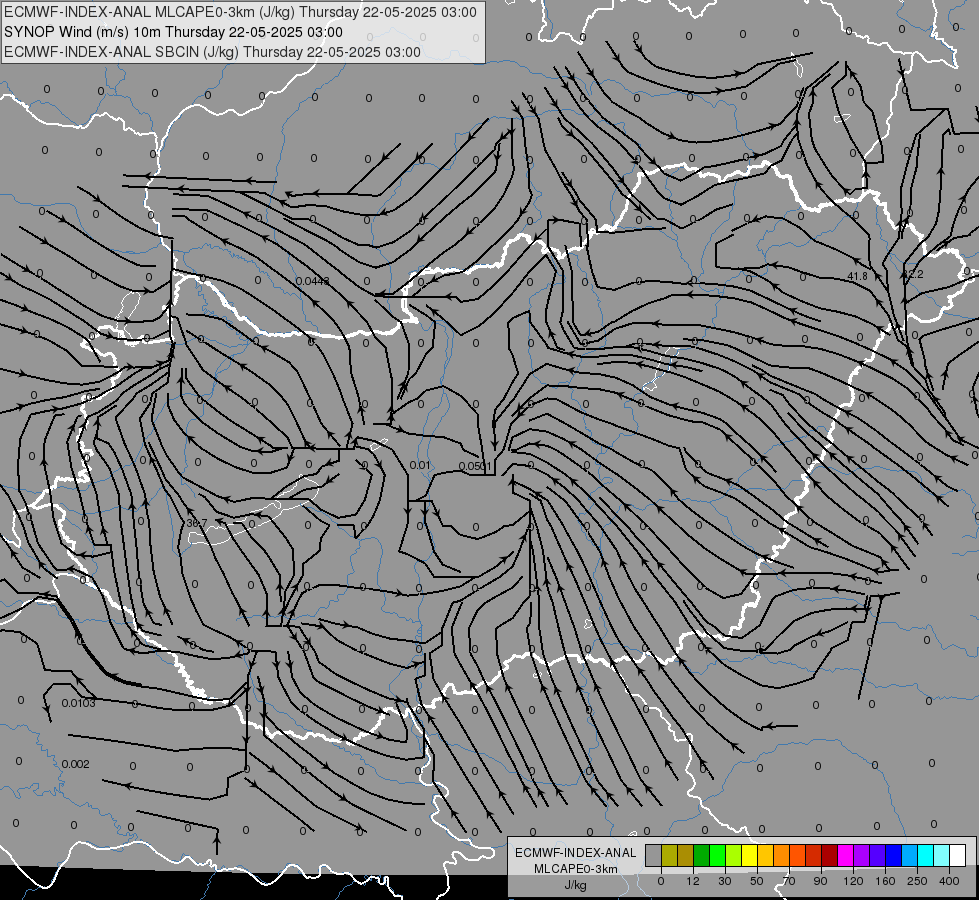Click the SYNOP Wind 10m title line
979x900 pixels.
pyautogui.click(x=173, y=32)
